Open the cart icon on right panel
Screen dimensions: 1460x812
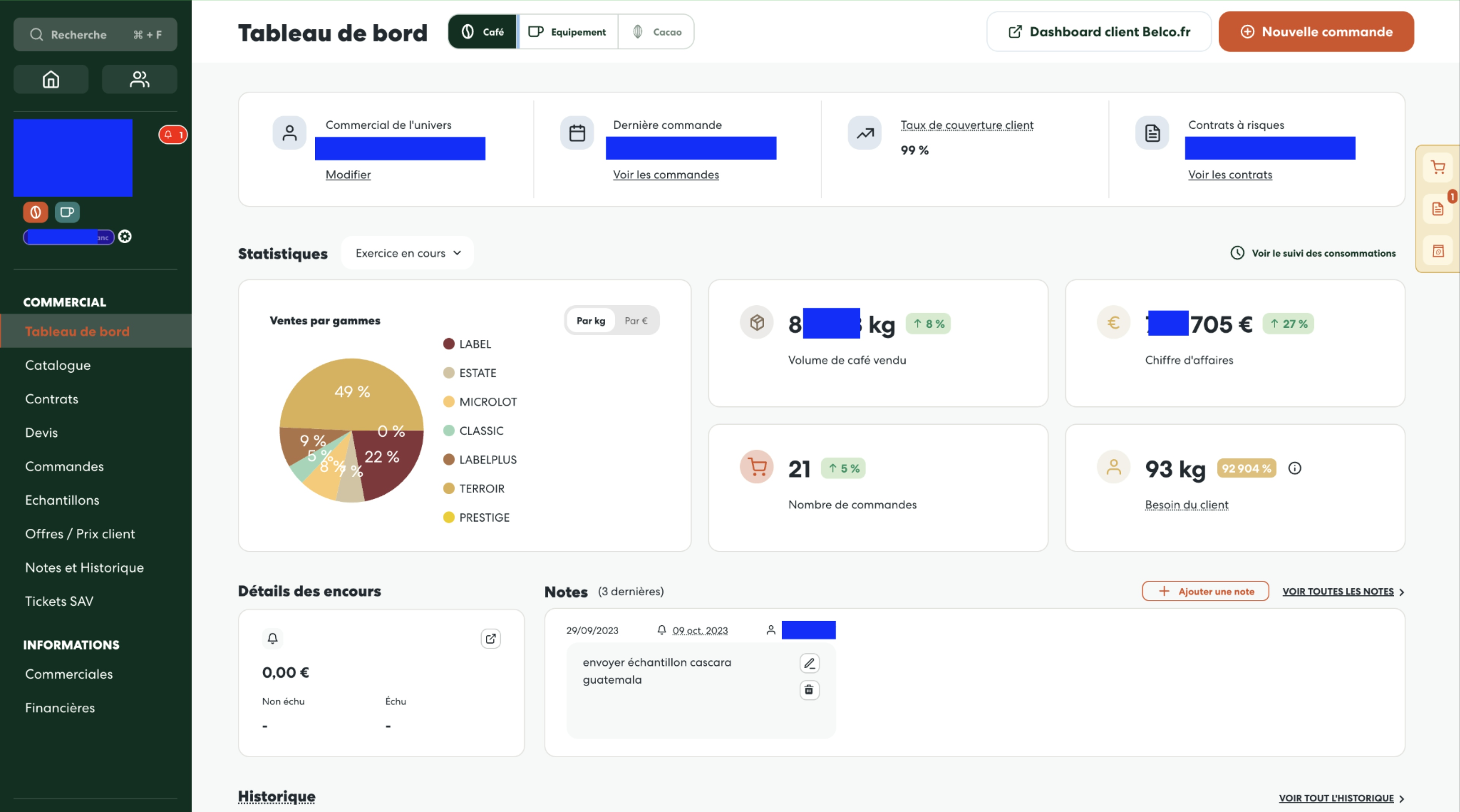(x=1437, y=167)
